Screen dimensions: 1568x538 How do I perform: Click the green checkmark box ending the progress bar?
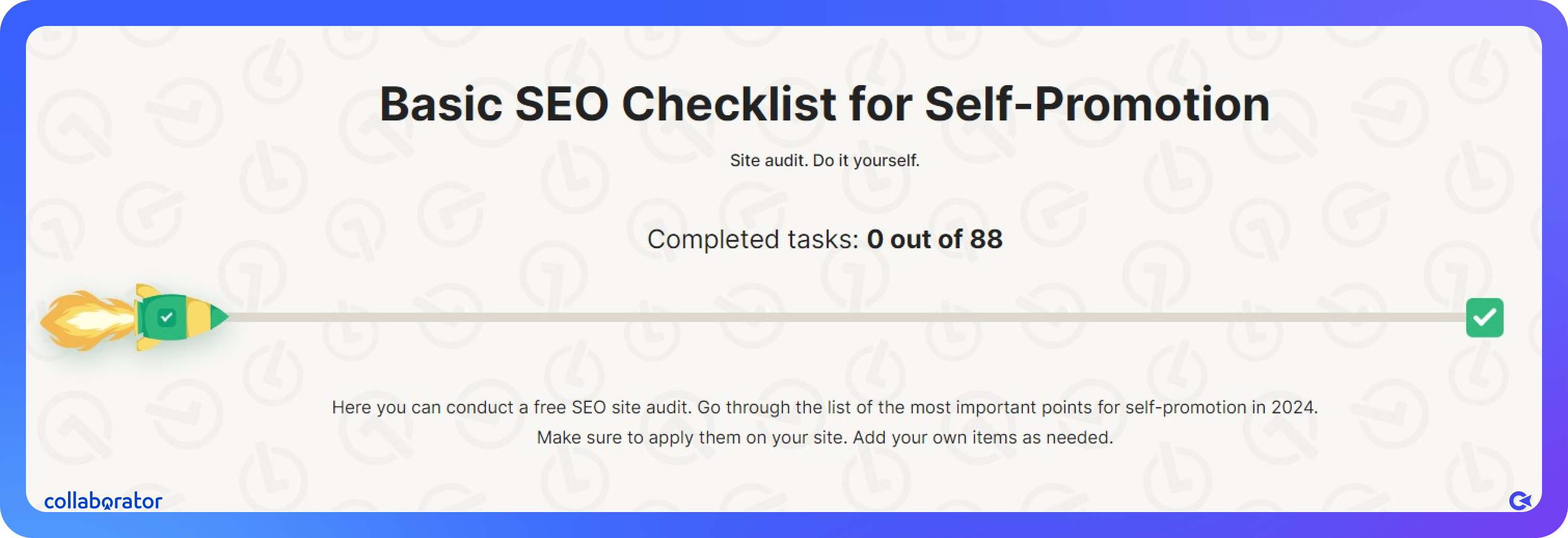[1484, 318]
